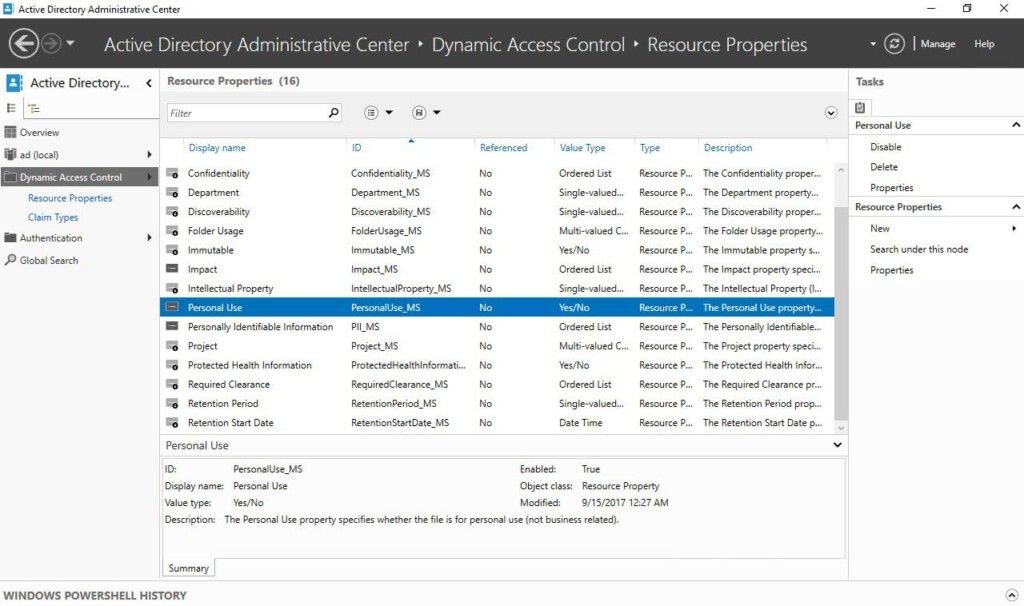Image resolution: width=1024 pixels, height=606 pixels.
Task: Select the Department row icon
Action: click(x=172, y=193)
